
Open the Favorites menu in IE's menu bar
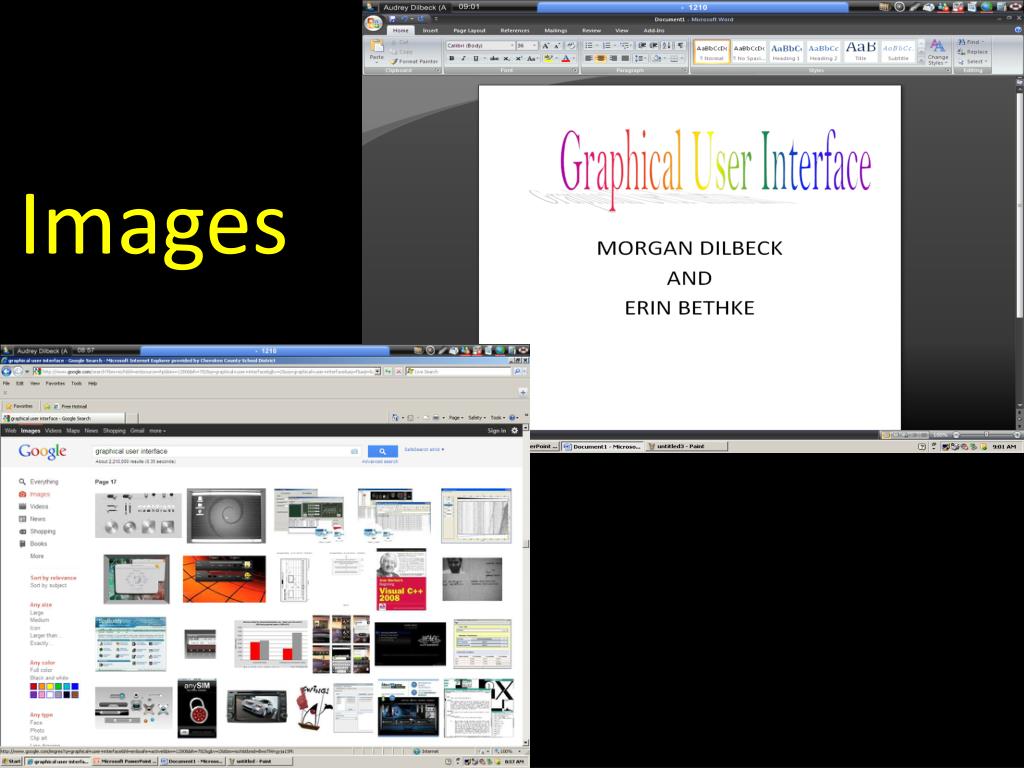click(x=55, y=384)
